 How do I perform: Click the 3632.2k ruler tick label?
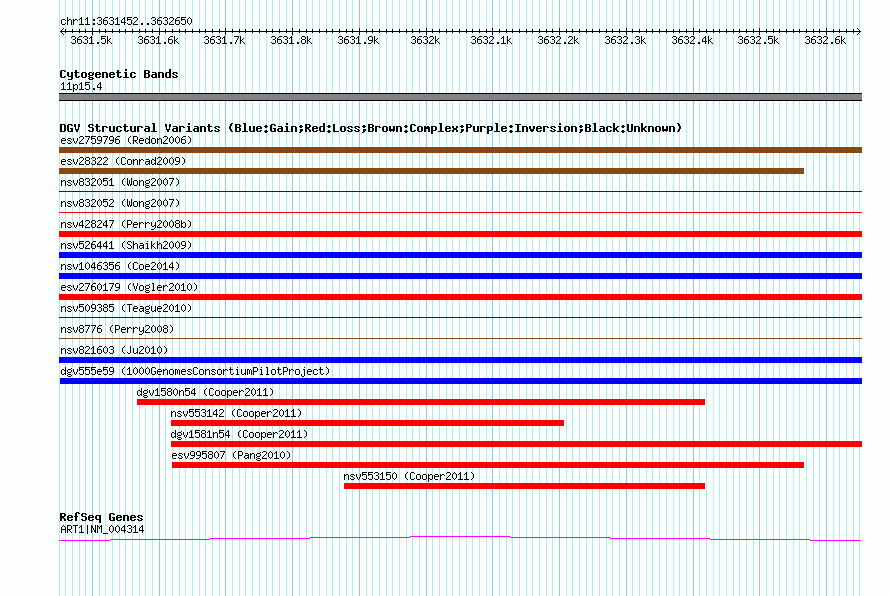click(558, 40)
